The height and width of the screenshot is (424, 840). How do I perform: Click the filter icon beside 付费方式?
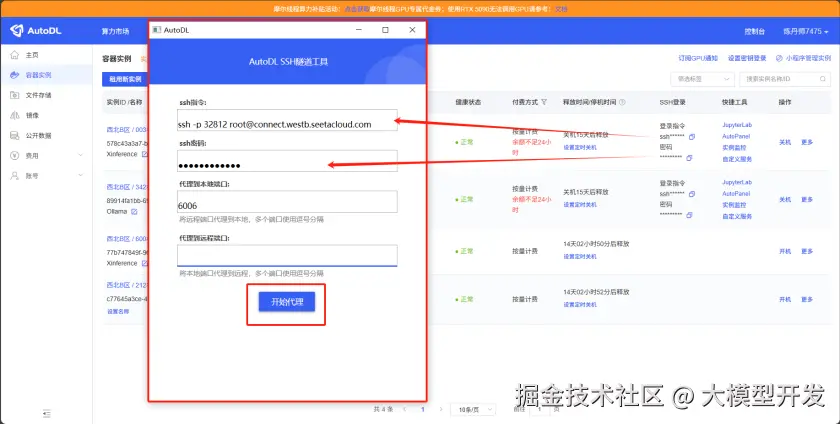(544, 102)
